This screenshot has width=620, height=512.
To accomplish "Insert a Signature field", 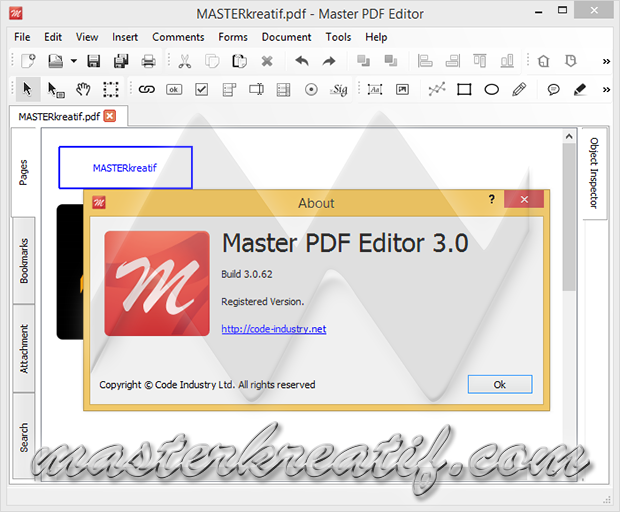I will coord(339,90).
